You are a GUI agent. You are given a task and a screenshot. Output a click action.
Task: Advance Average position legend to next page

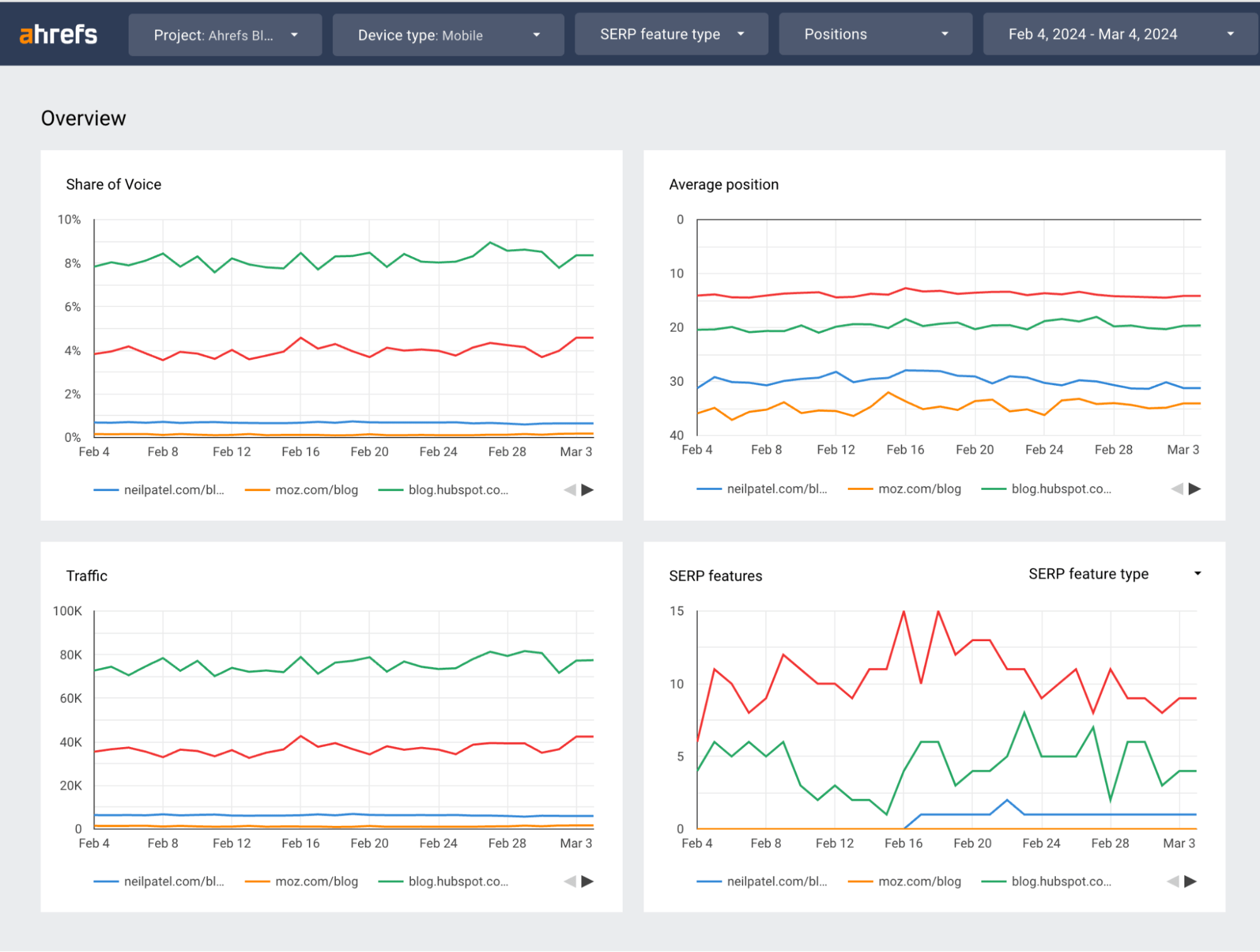[x=1194, y=489]
